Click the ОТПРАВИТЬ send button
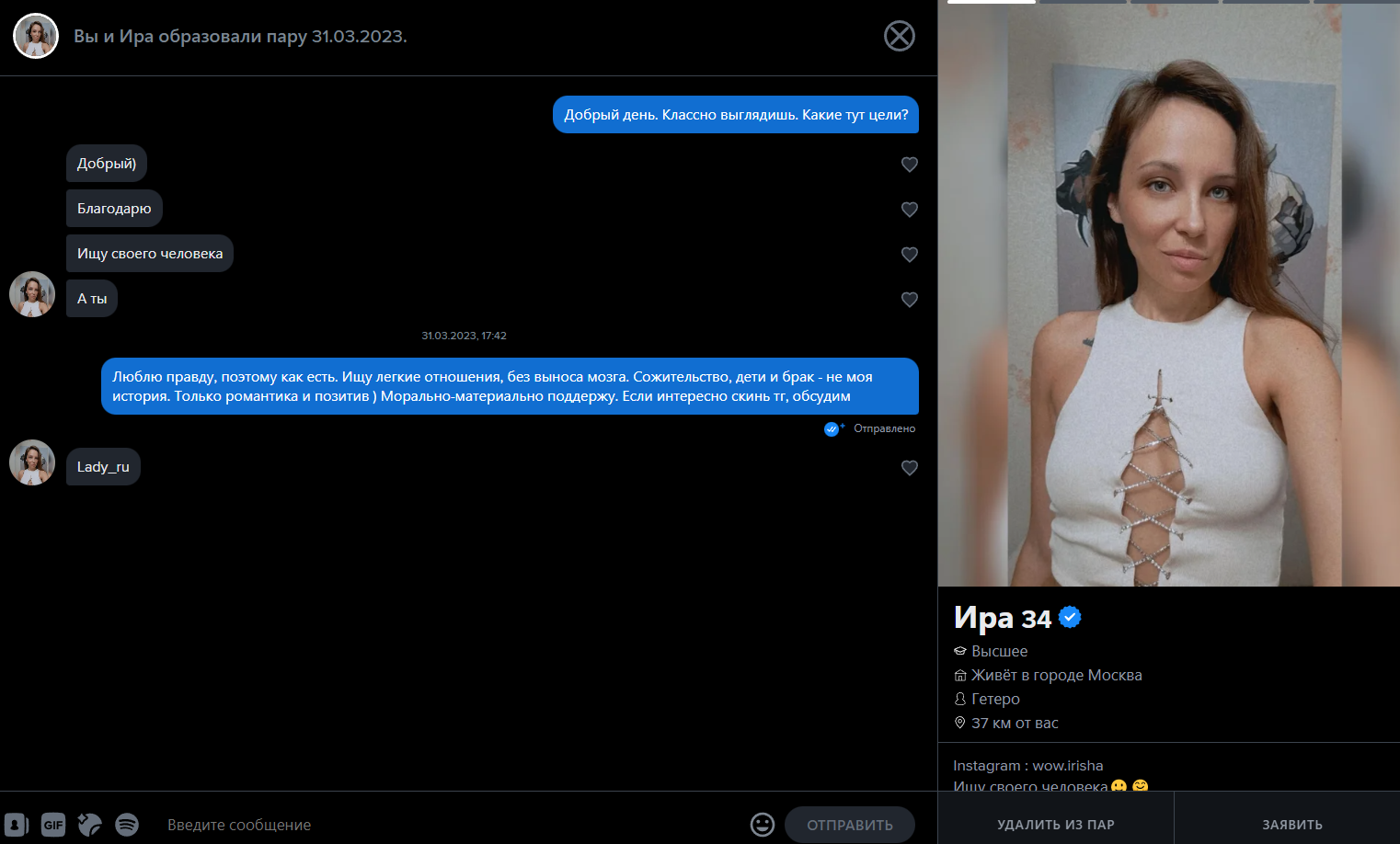This screenshot has height=844, width=1400. tap(850, 825)
